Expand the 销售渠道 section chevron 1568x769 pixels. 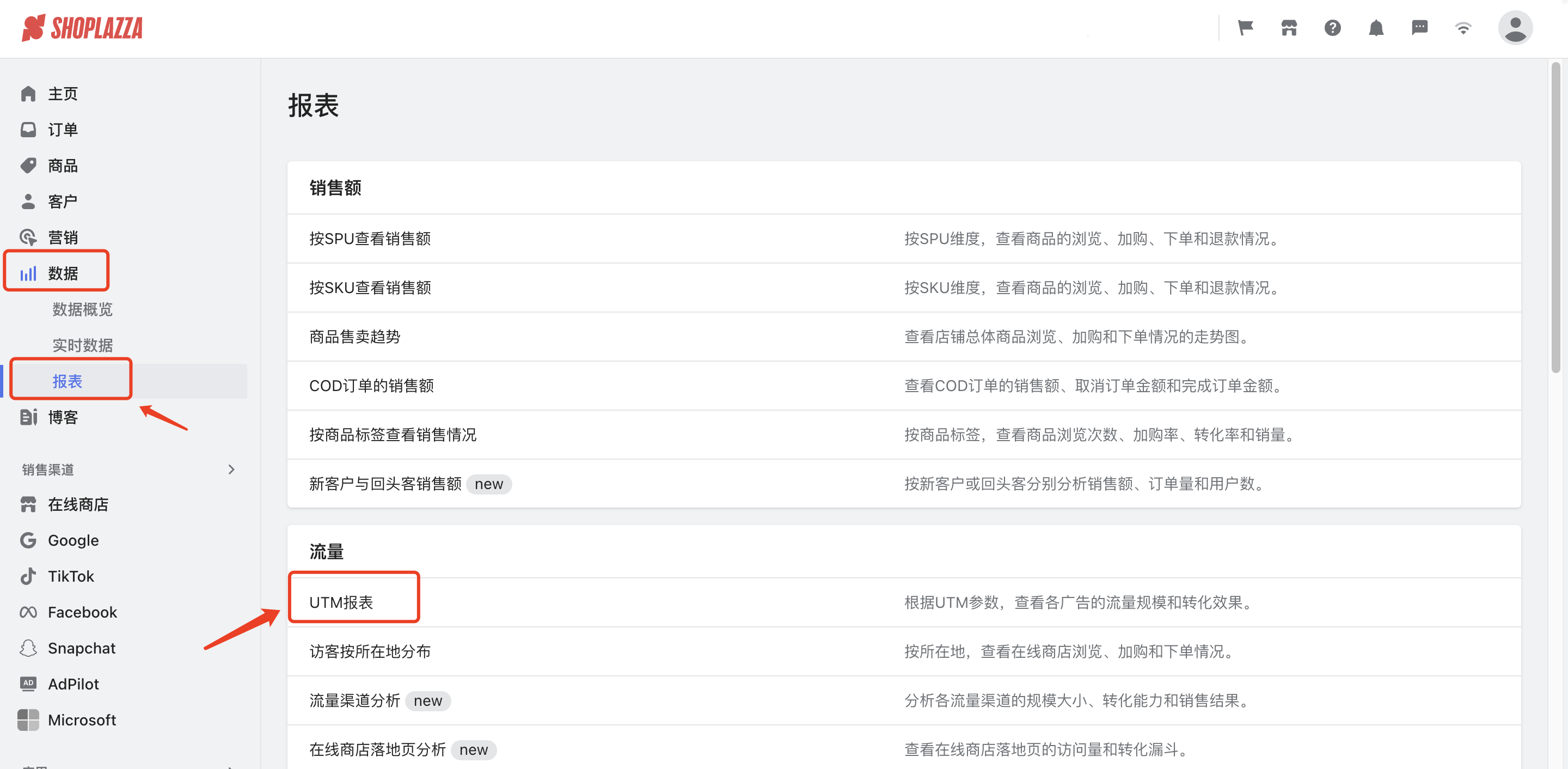(231, 469)
